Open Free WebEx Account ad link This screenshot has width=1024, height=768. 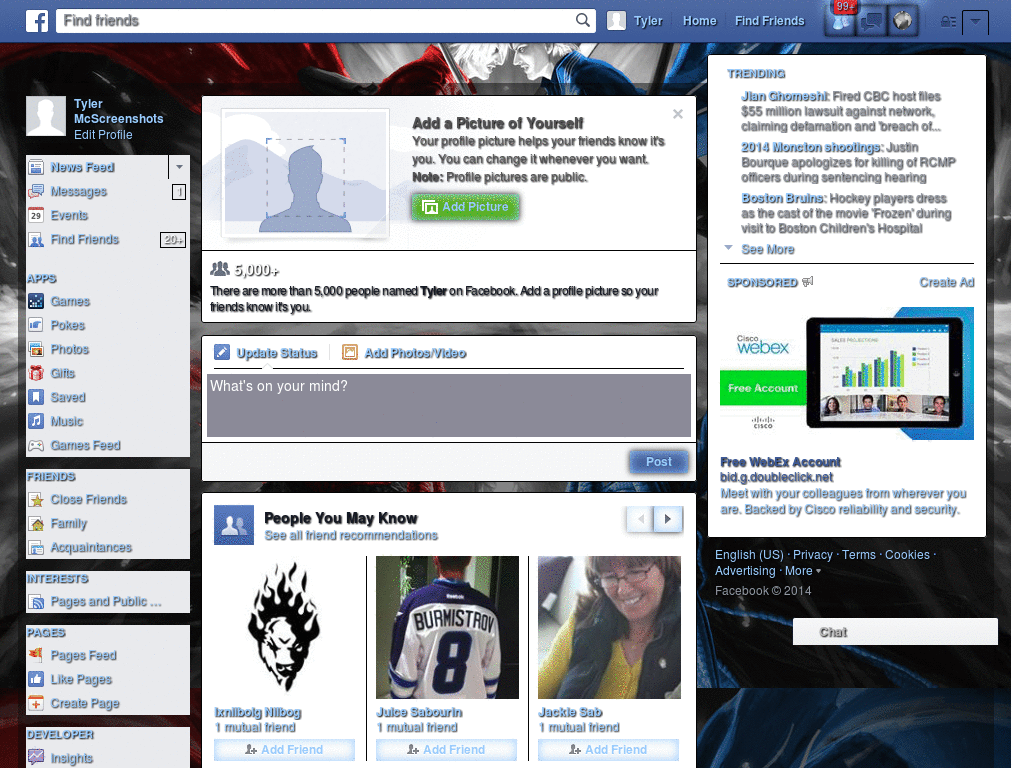pos(780,462)
